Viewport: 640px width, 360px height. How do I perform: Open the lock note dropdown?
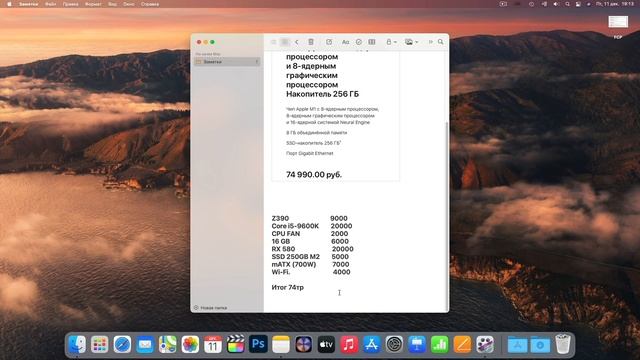tap(391, 42)
